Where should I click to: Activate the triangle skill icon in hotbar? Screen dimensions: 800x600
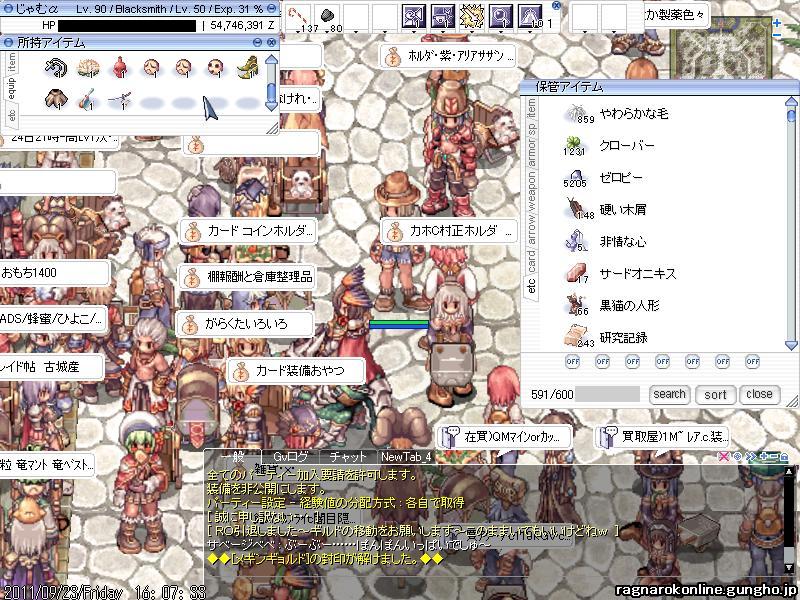click(x=530, y=16)
